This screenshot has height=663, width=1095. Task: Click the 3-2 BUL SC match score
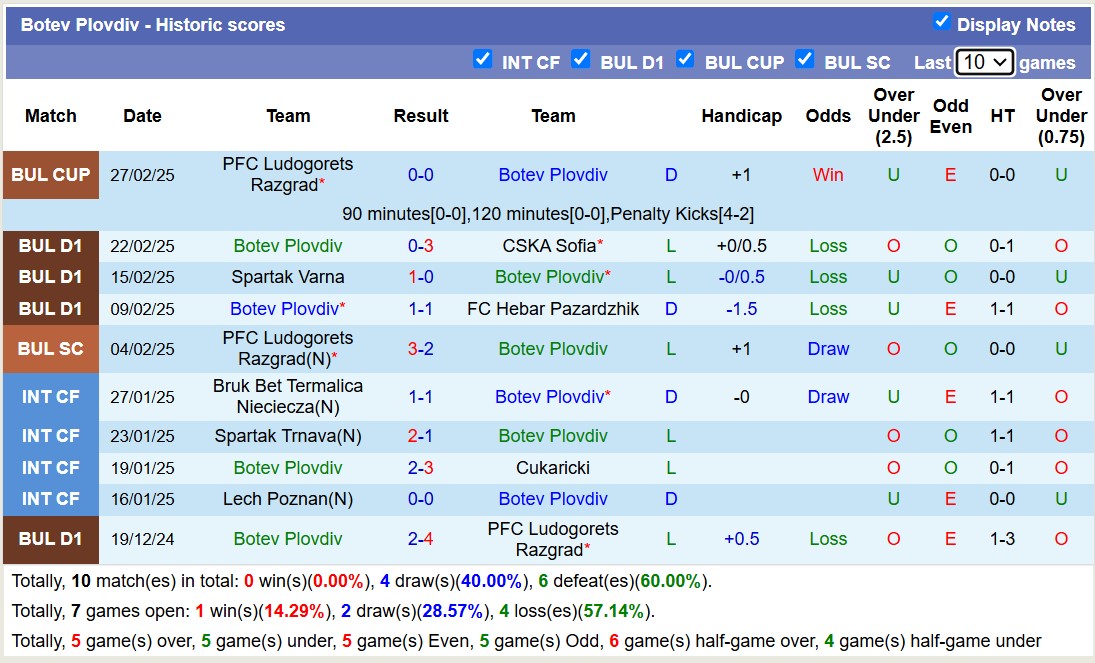tap(420, 349)
